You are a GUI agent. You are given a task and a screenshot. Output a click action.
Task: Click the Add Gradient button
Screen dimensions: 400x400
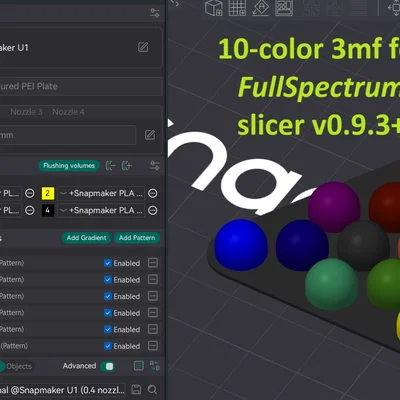point(86,238)
